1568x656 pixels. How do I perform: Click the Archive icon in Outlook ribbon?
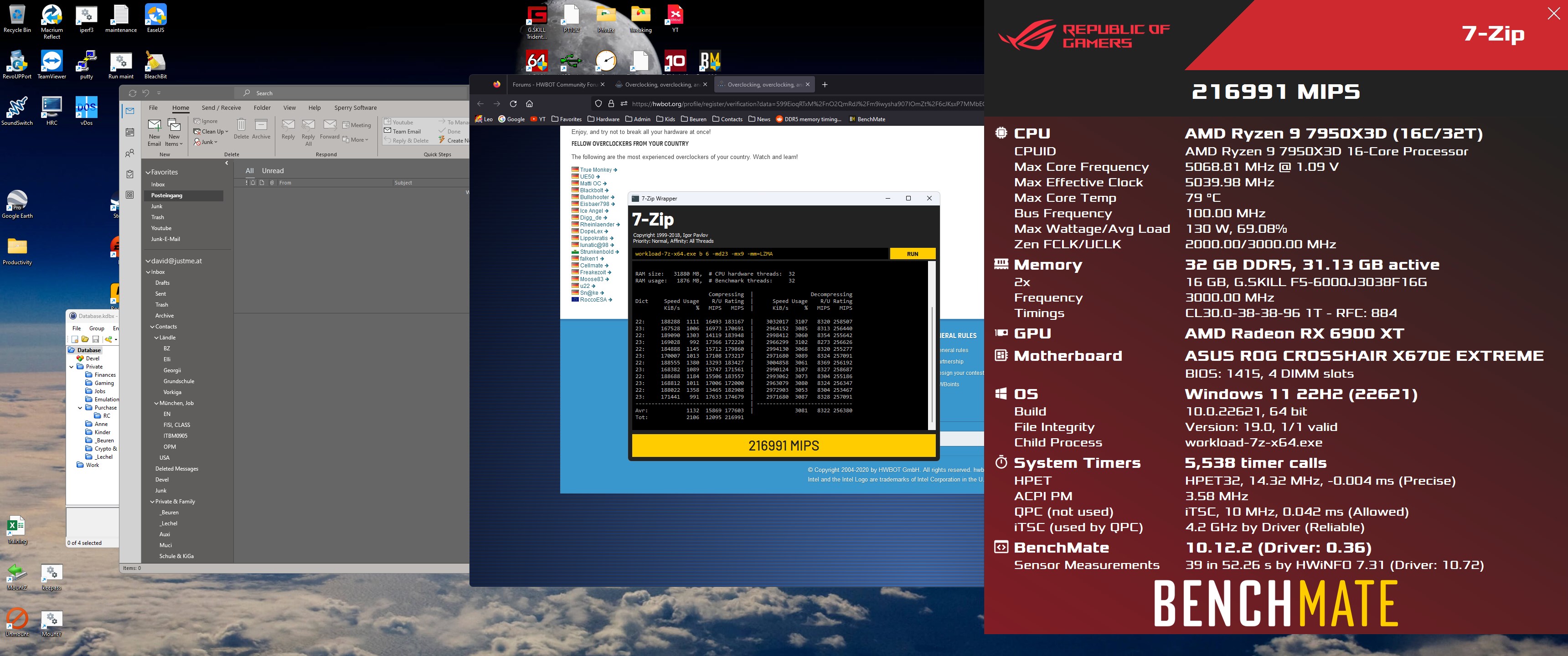(261, 129)
